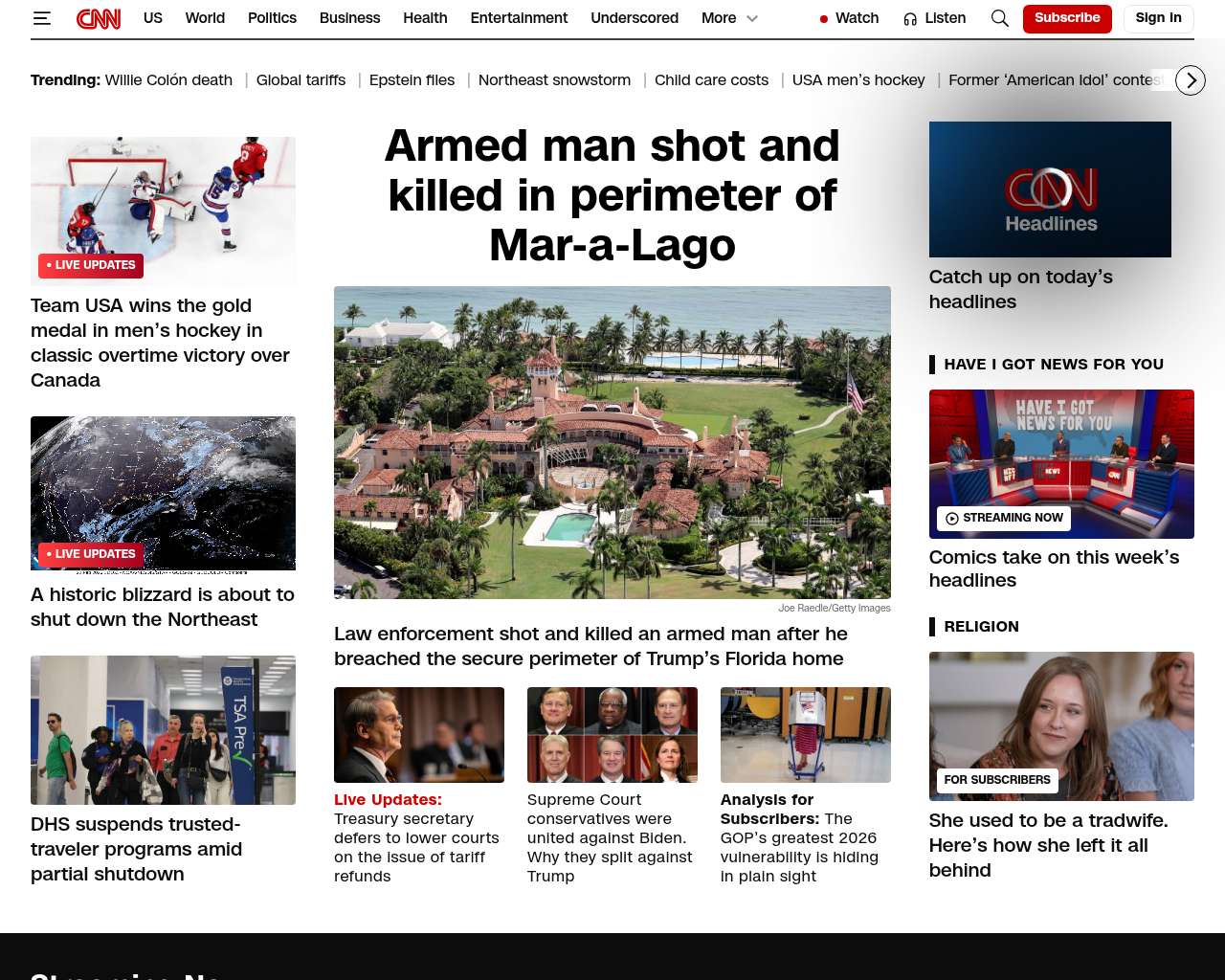The image size is (1225, 980).
Task: Go to the Entertainment section
Action: tap(519, 18)
